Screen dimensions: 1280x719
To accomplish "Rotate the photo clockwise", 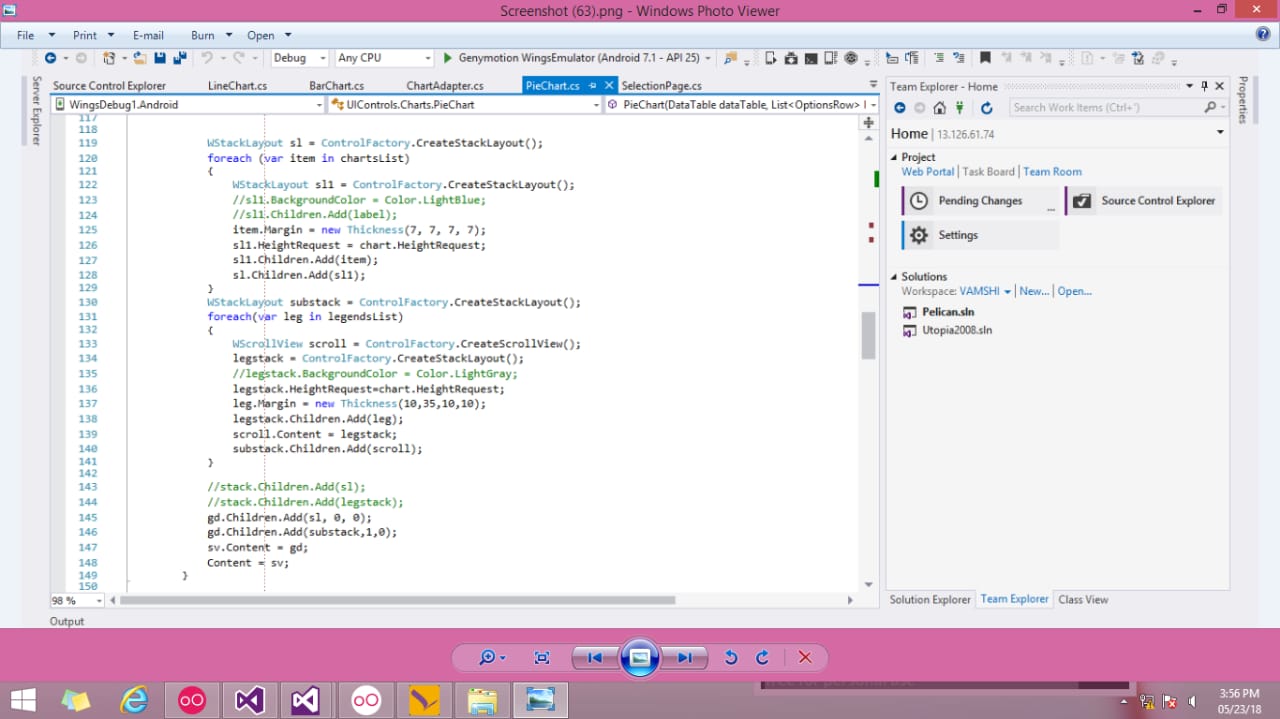I will click(763, 657).
